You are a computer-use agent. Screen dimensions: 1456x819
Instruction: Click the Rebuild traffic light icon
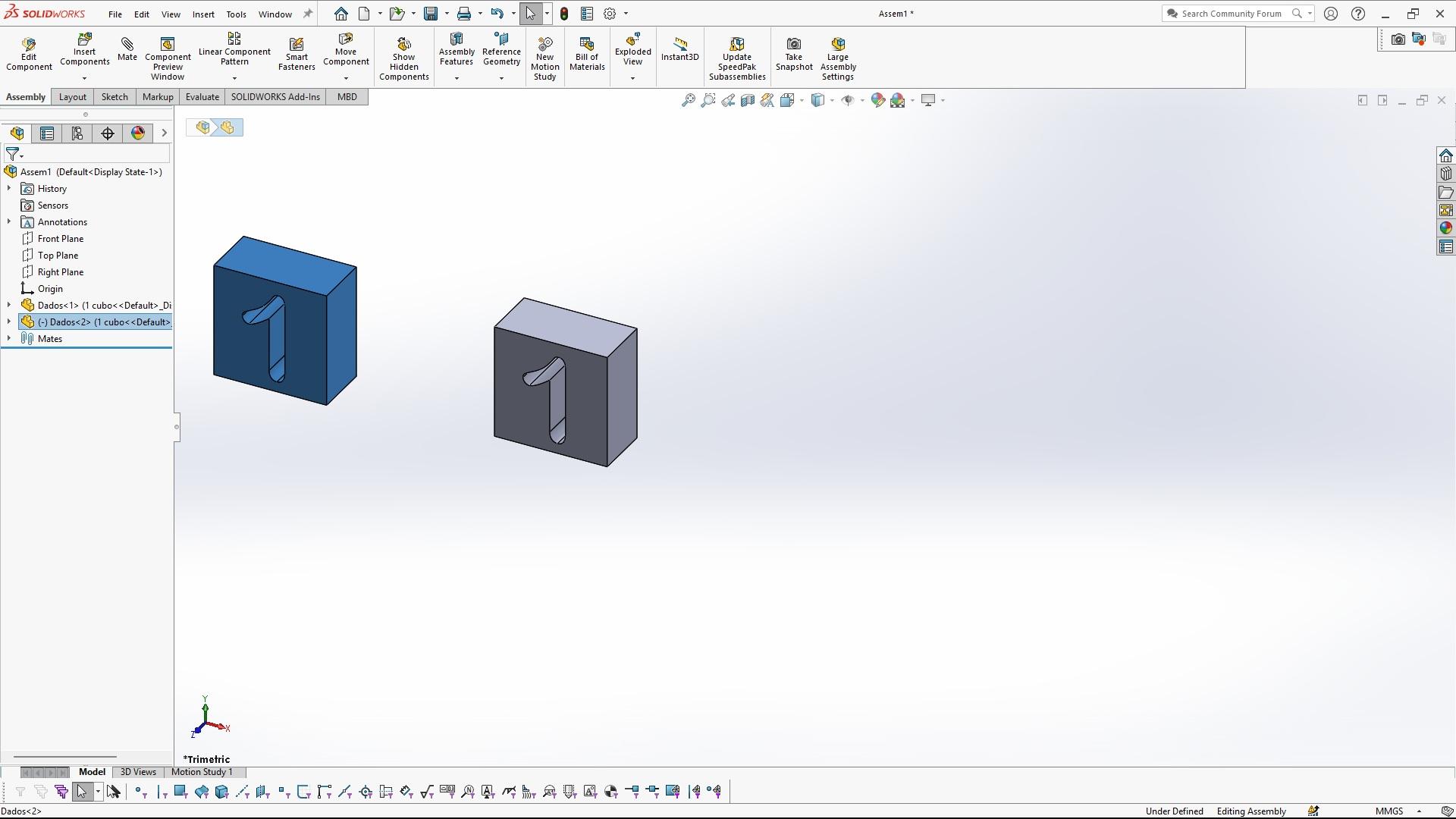pyautogui.click(x=564, y=14)
